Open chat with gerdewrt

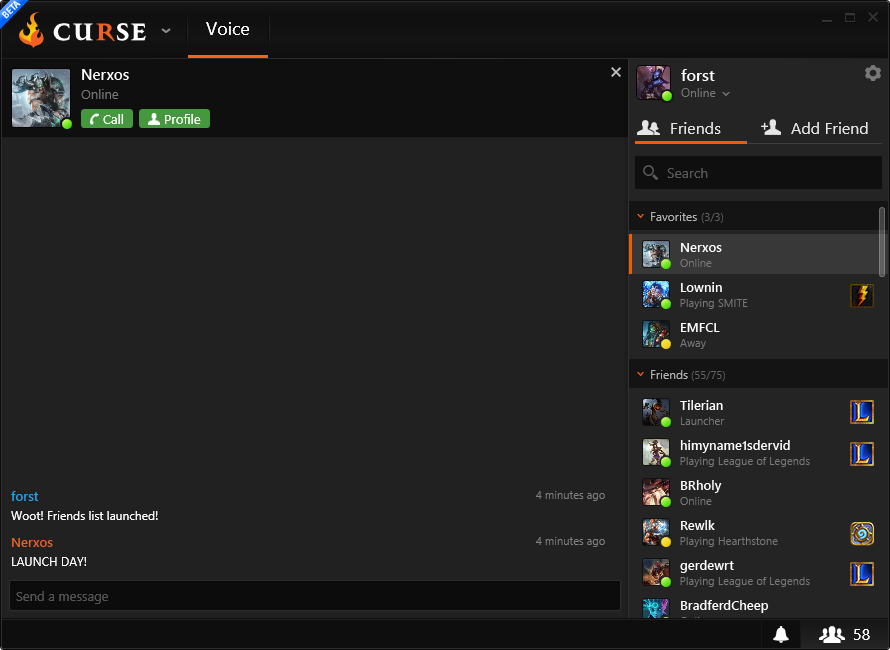click(755, 573)
